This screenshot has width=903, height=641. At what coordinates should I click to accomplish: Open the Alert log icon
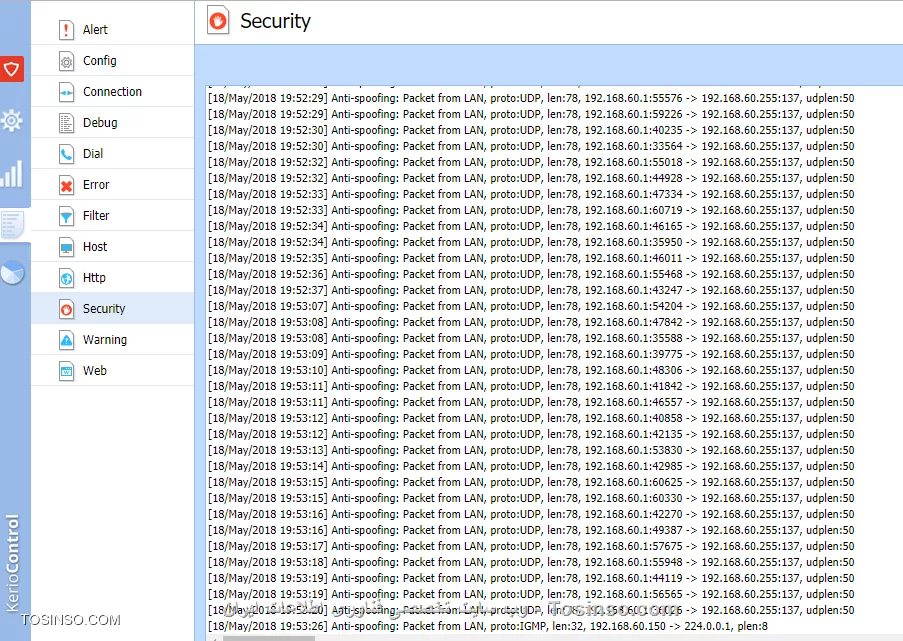(66, 29)
